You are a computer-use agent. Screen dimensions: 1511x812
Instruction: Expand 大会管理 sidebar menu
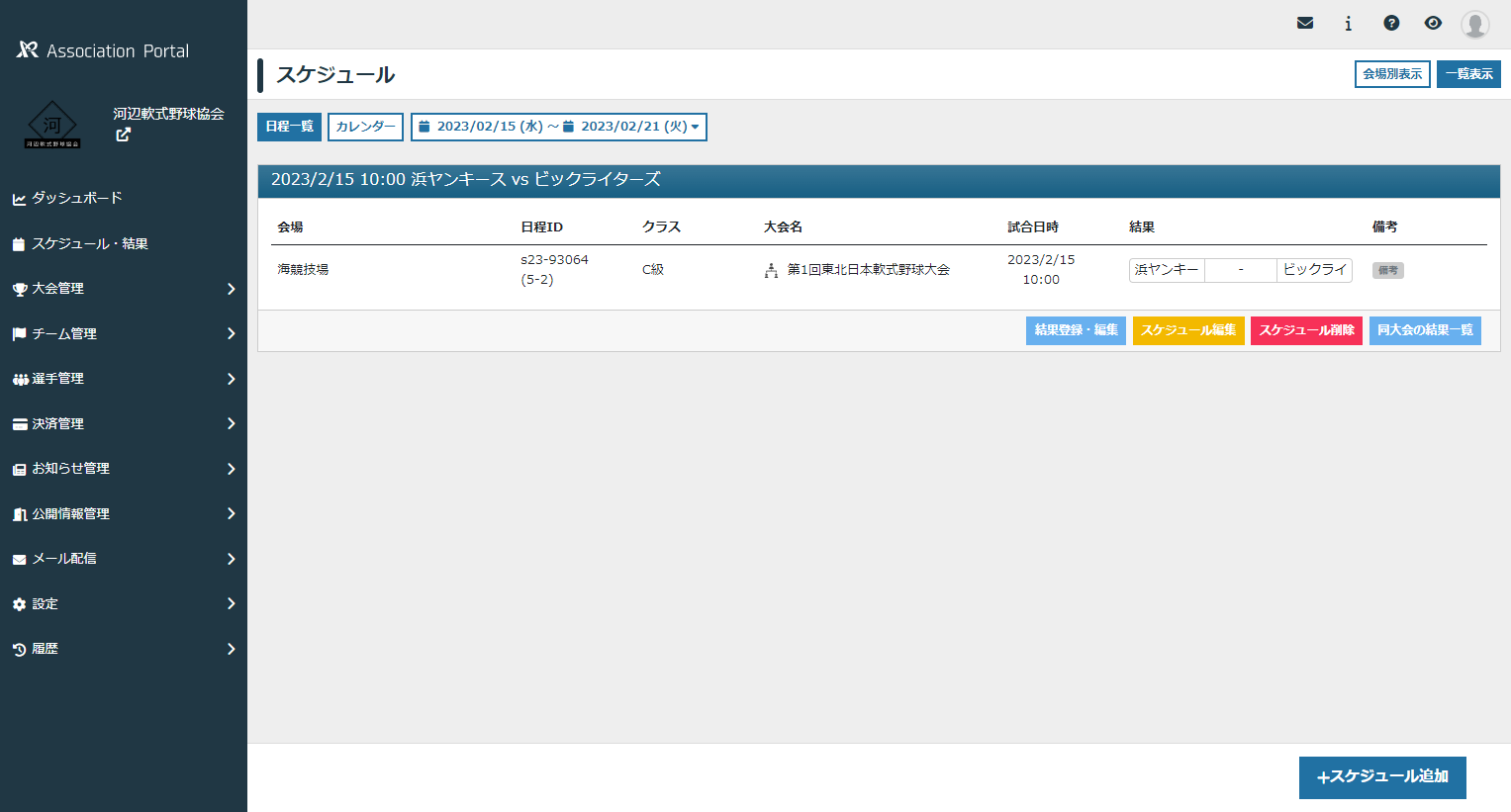124,289
